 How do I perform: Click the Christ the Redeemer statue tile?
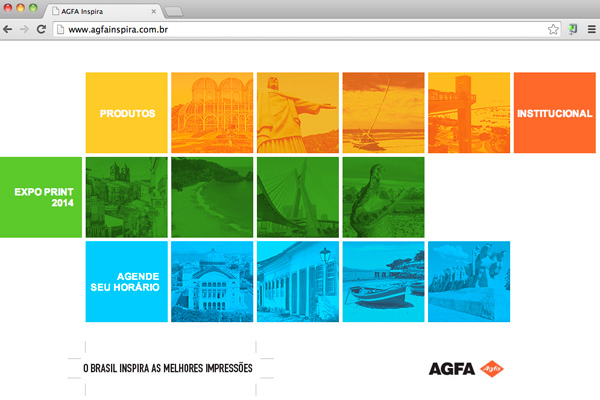(x=298, y=113)
